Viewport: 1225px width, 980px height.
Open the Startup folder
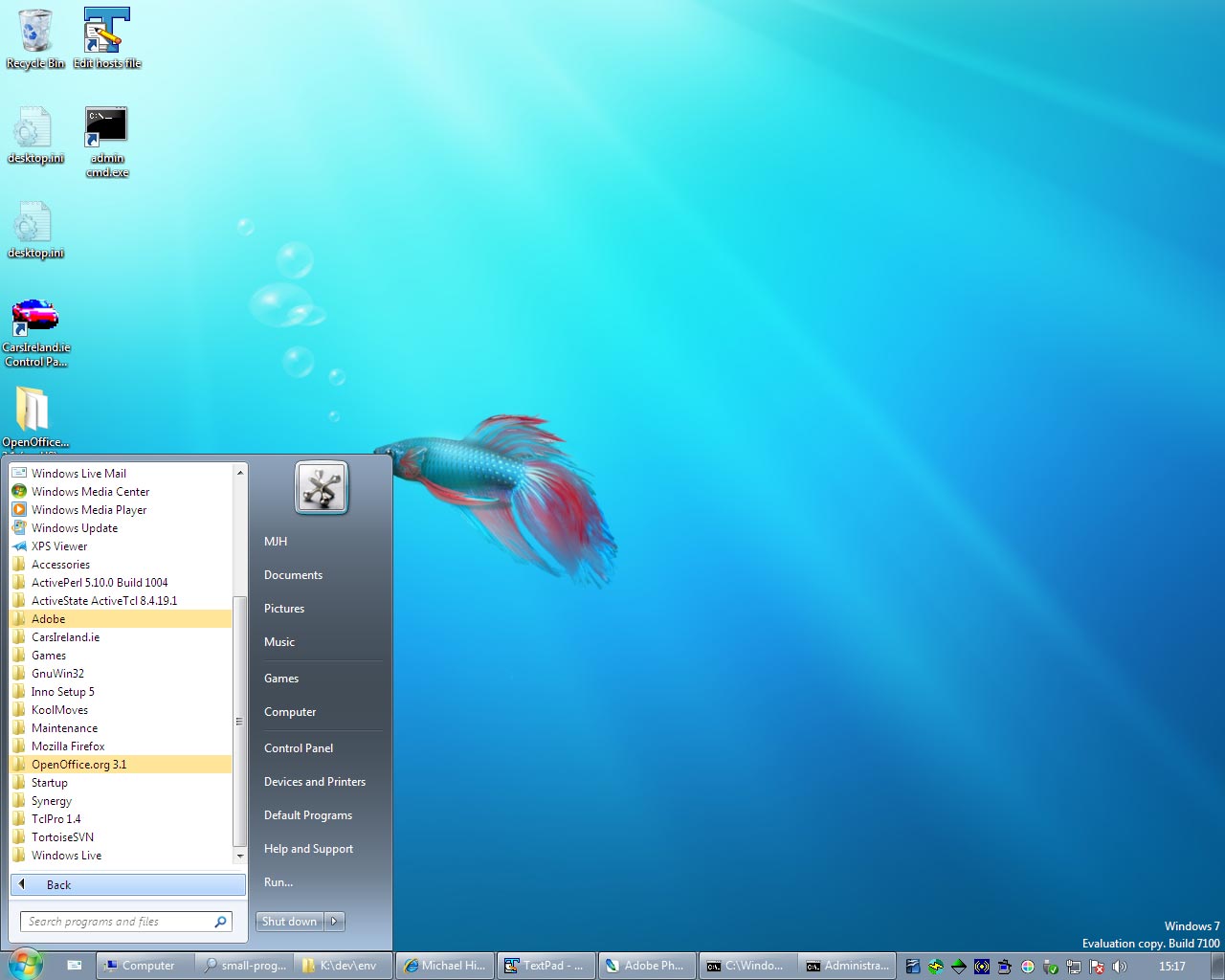click(x=121, y=782)
